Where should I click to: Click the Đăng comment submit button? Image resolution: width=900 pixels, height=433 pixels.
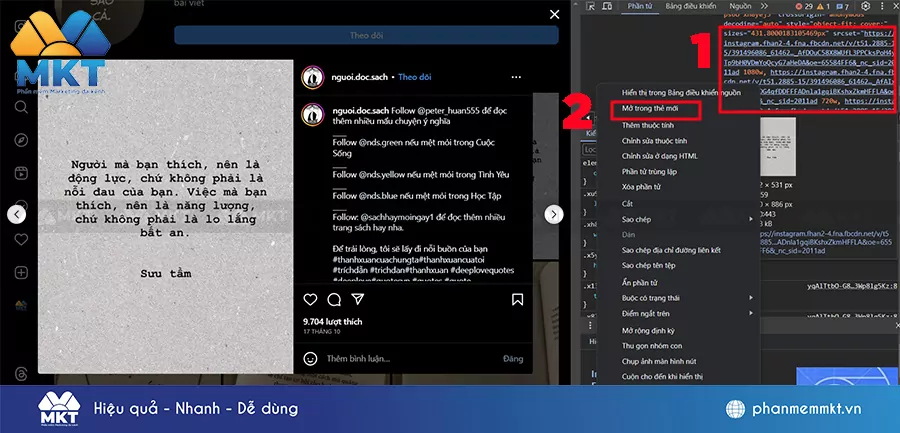click(x=513, y=359)
